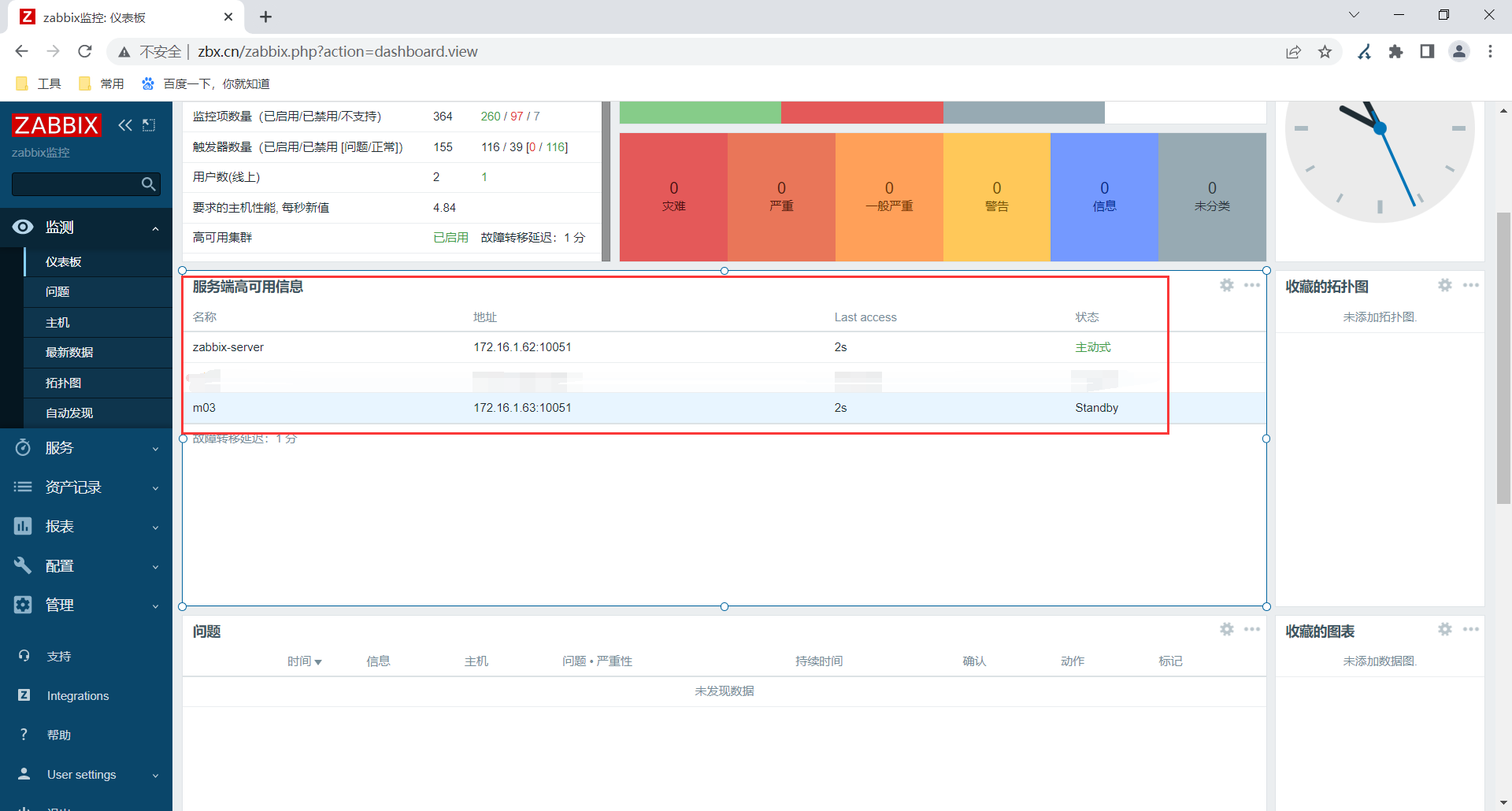
Task: Open settings gear of 服务端高可用信息 widget
Action: click(1227, 285)
